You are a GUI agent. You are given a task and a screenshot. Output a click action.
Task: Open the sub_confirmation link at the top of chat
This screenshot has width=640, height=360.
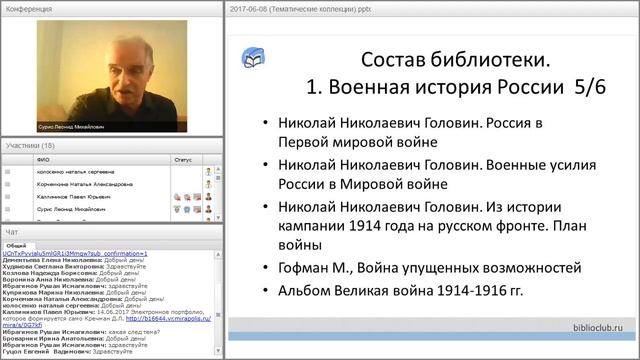(75, 253)
